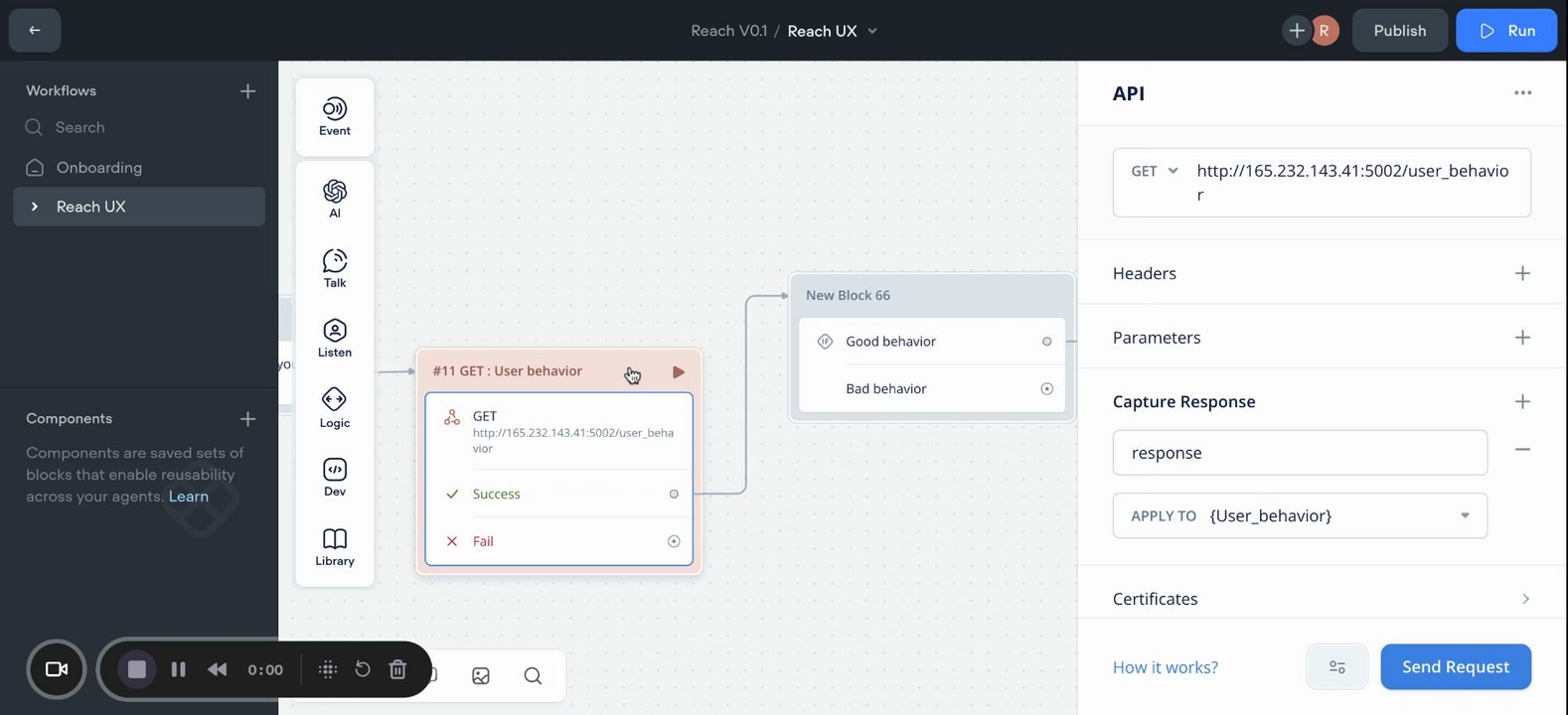Image resolution: width=1568 pixels, height=715 pixels.
Task: Select the AI step icon
Action: 335,198
